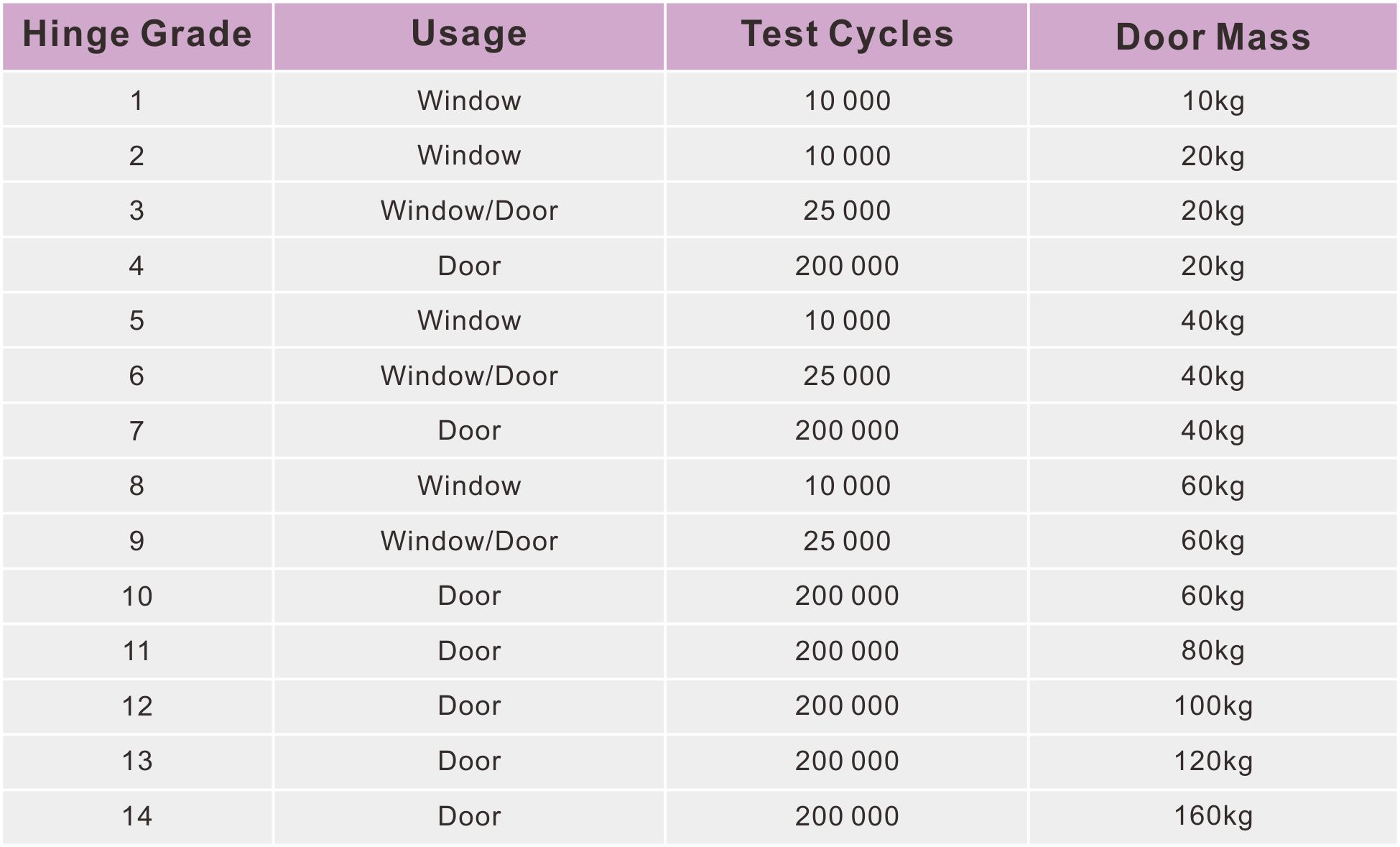
Task: Click hinge grade 7 cell
Action: [x=137, y=431]
